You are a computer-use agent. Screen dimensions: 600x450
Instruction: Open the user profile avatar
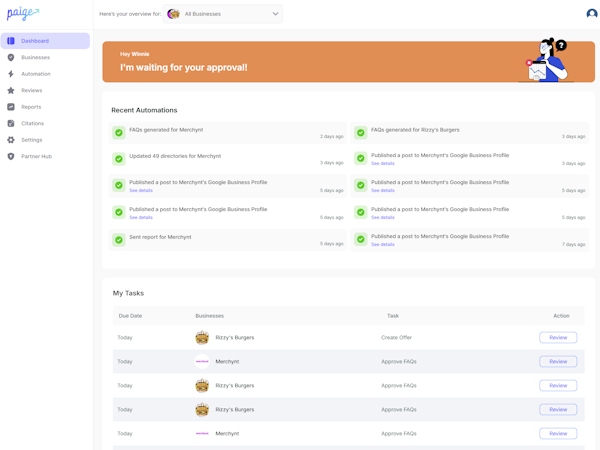pyautogui.click(x=592, y=14)
